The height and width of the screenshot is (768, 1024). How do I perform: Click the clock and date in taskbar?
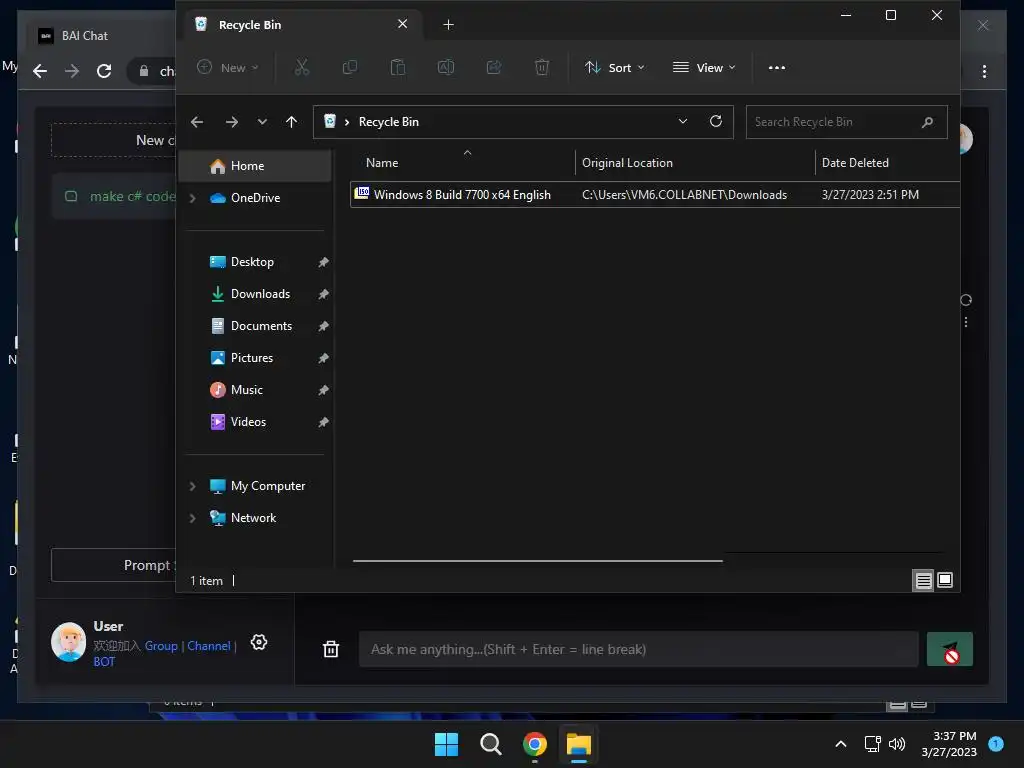click(x=949, y=744)
